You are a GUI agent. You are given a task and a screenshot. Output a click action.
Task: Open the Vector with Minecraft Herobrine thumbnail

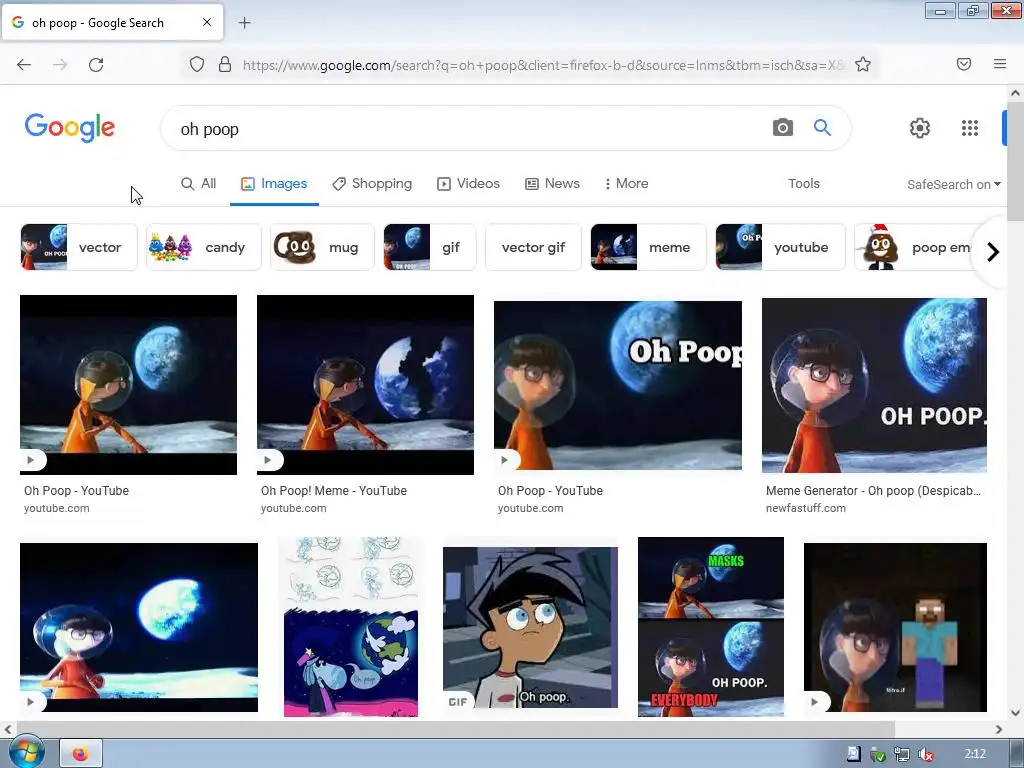click(895, 628)
